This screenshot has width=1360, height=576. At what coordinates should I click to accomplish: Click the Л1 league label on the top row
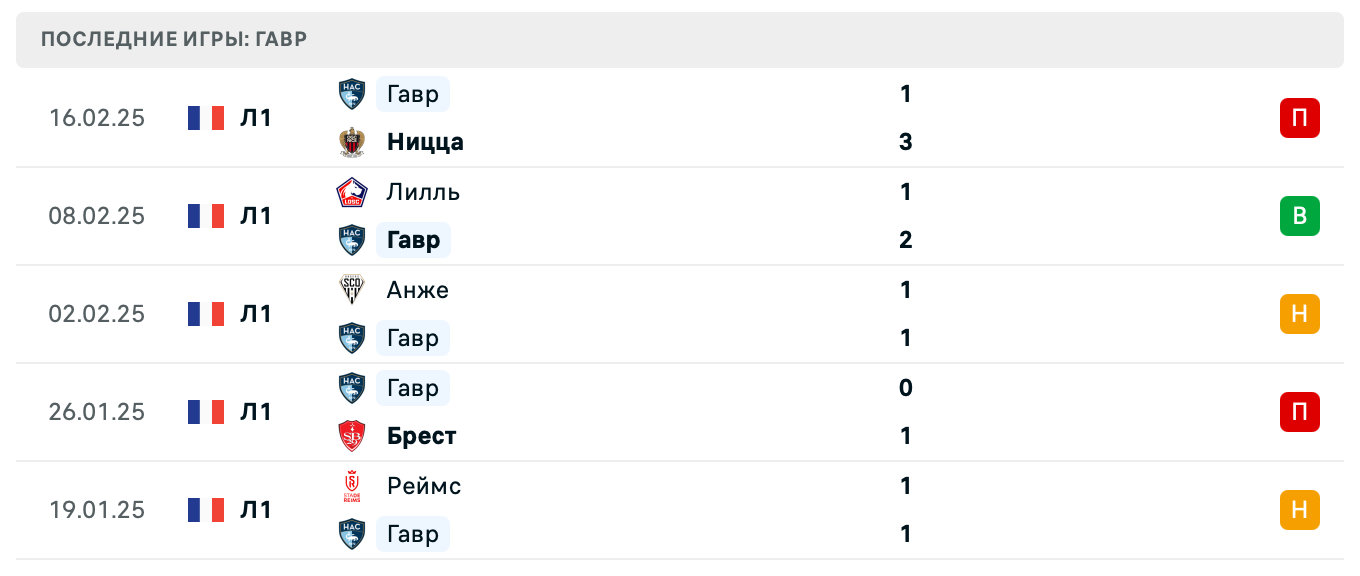(256, 117)
